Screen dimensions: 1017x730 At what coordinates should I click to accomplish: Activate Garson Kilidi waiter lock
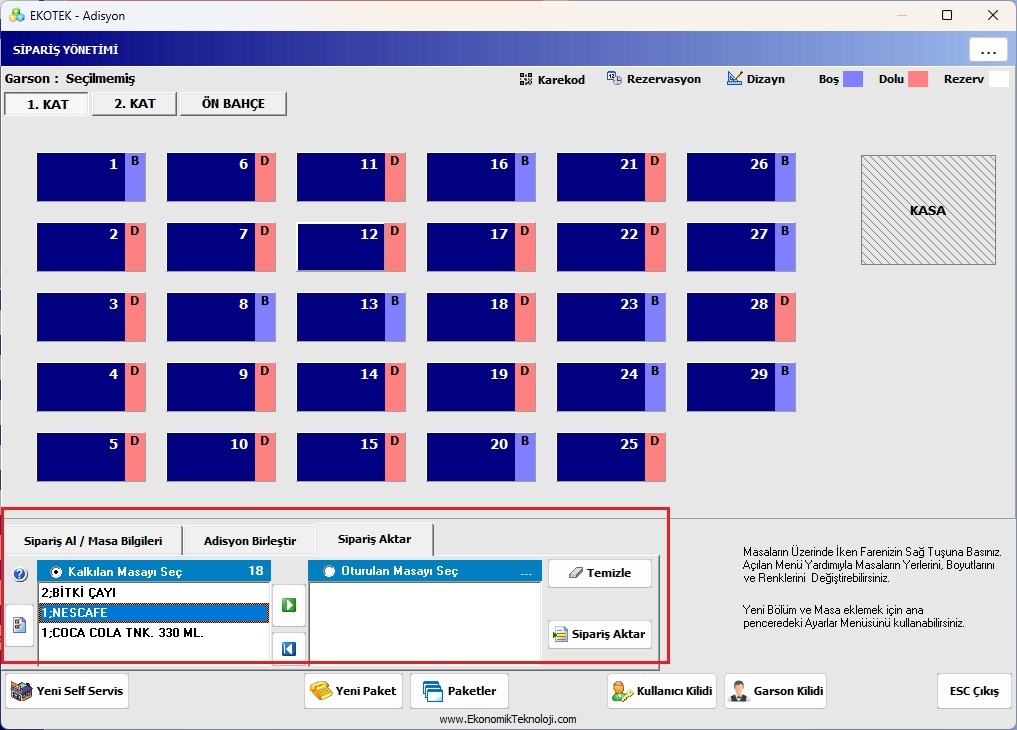pyautogui.click(x=776, y=691)
